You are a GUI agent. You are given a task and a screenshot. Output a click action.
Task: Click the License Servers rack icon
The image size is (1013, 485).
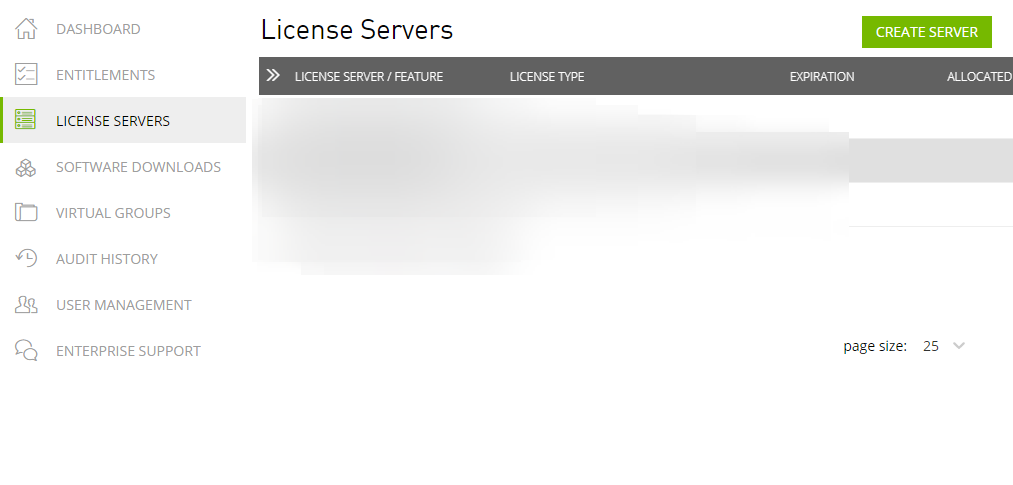click(26, 121)
